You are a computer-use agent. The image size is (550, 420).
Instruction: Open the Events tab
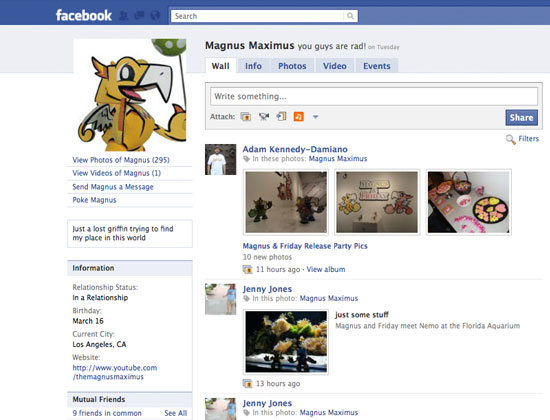click(x=377, y=66)
